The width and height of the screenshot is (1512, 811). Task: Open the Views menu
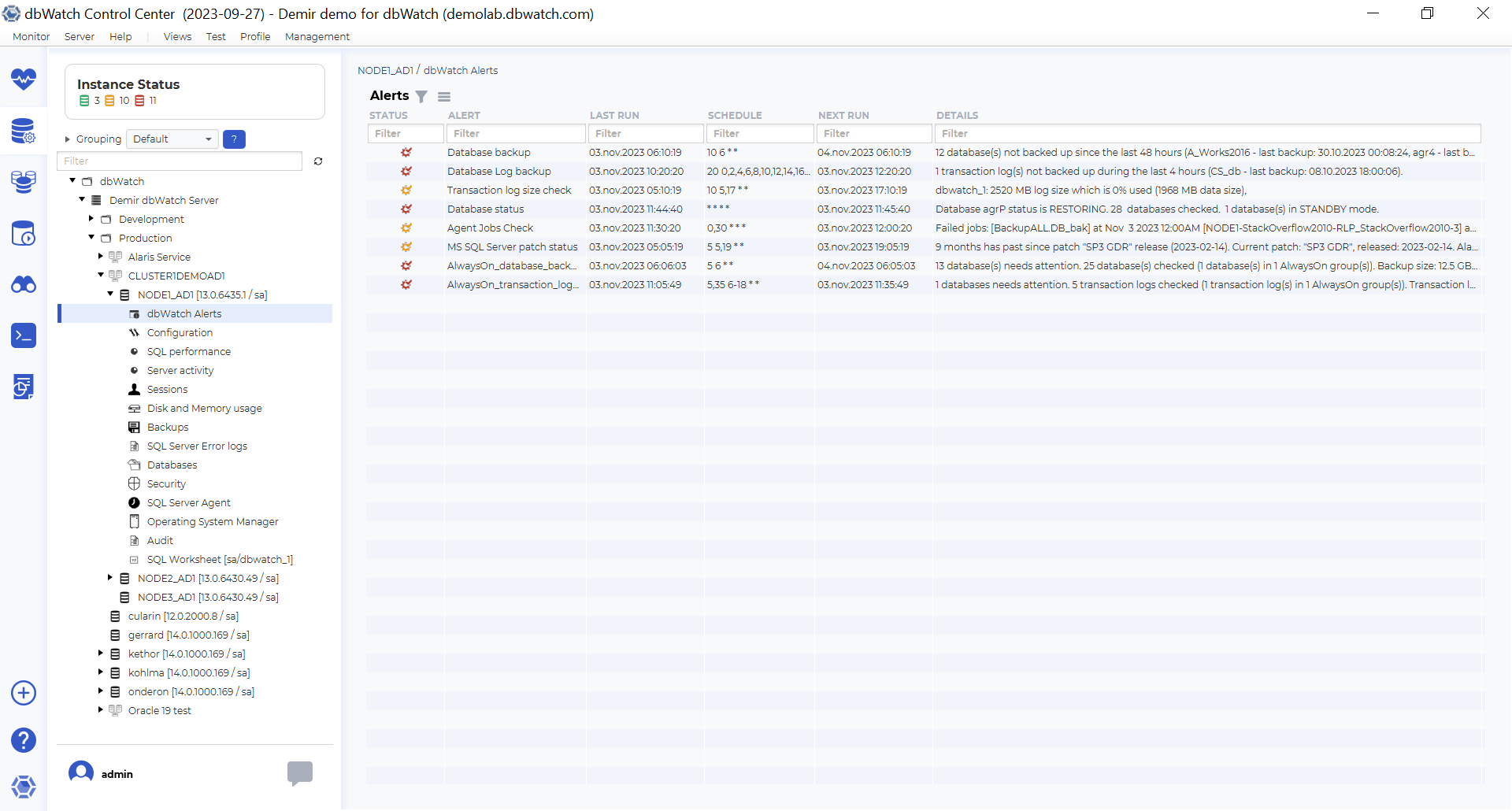coord(178,36)
